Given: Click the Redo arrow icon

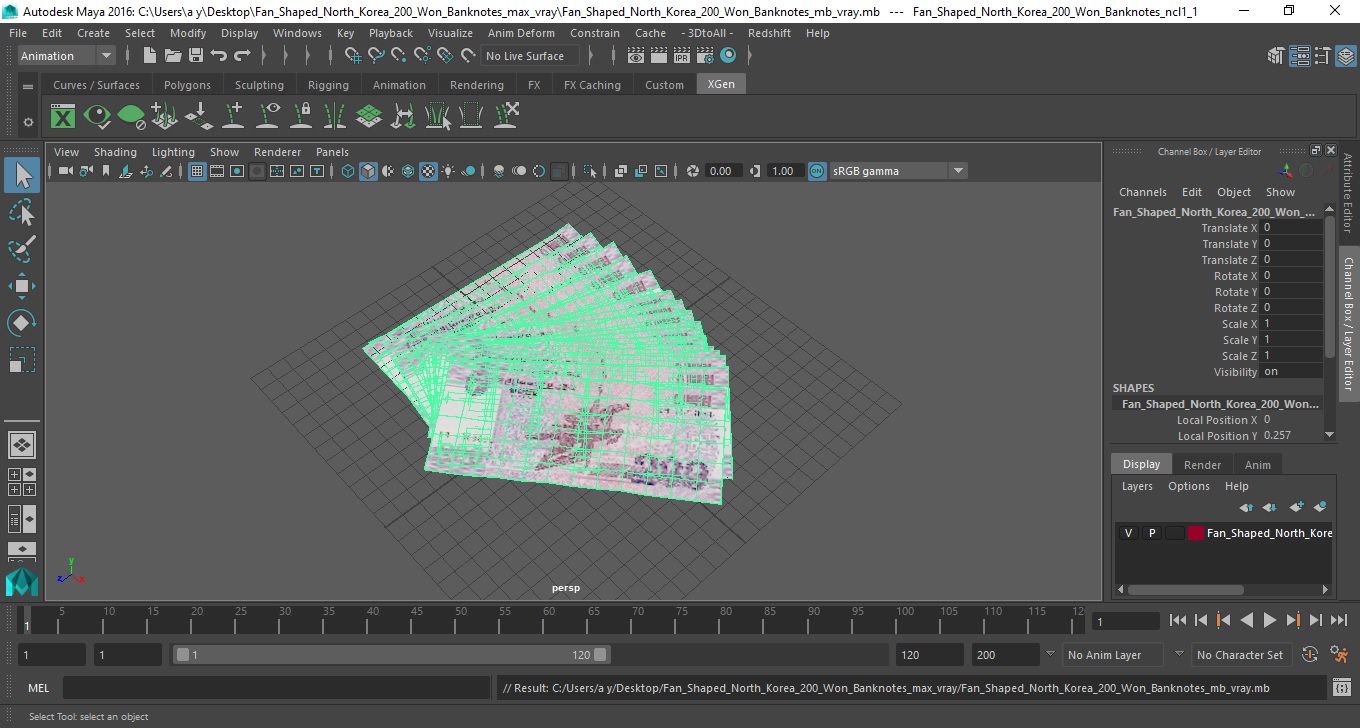Looking at the screenshot, I should [x=242, y=56].
